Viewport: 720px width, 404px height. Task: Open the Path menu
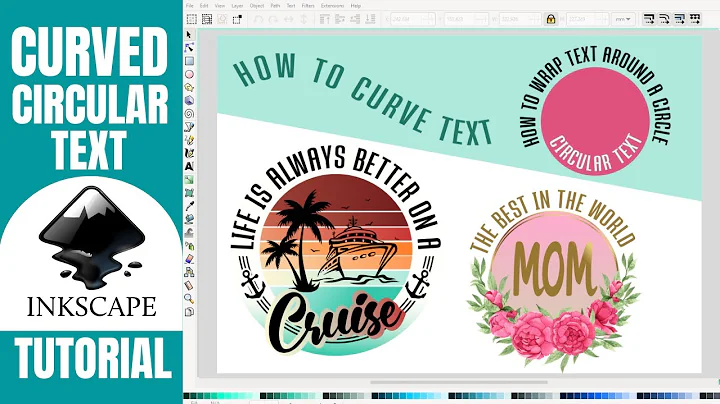(x=275, y=6)
